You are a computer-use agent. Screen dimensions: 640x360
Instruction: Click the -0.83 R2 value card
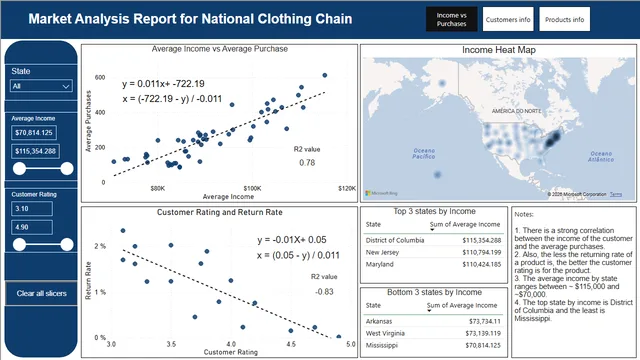click(324, 291)
